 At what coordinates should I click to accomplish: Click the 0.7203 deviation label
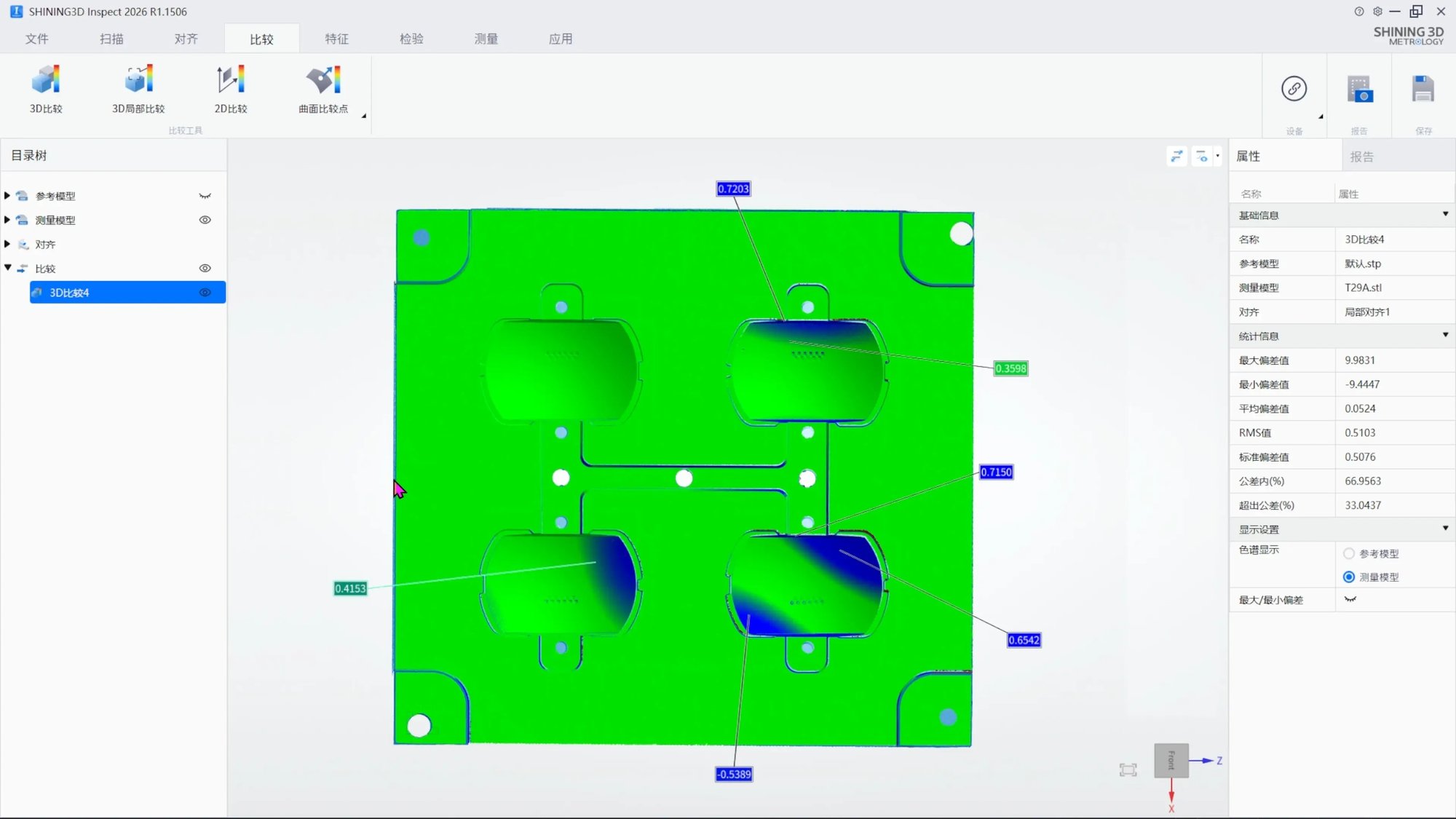click(733, 189)
